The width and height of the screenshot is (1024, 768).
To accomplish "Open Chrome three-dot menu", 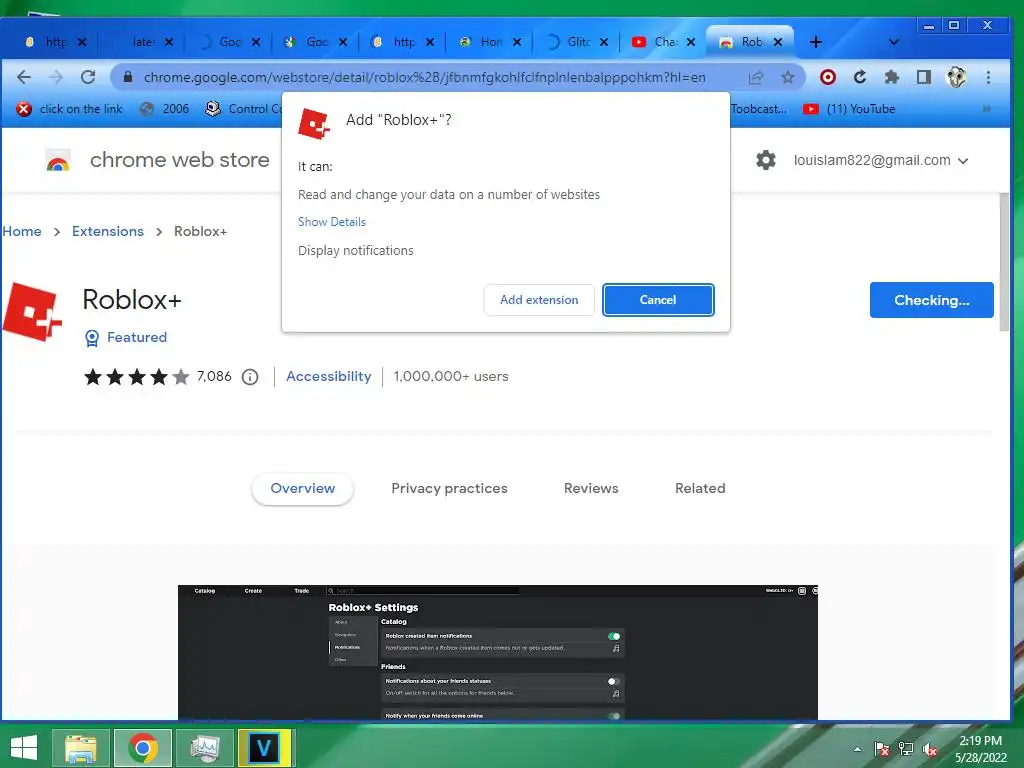I will pyautogui.click(x=988, y=77).
